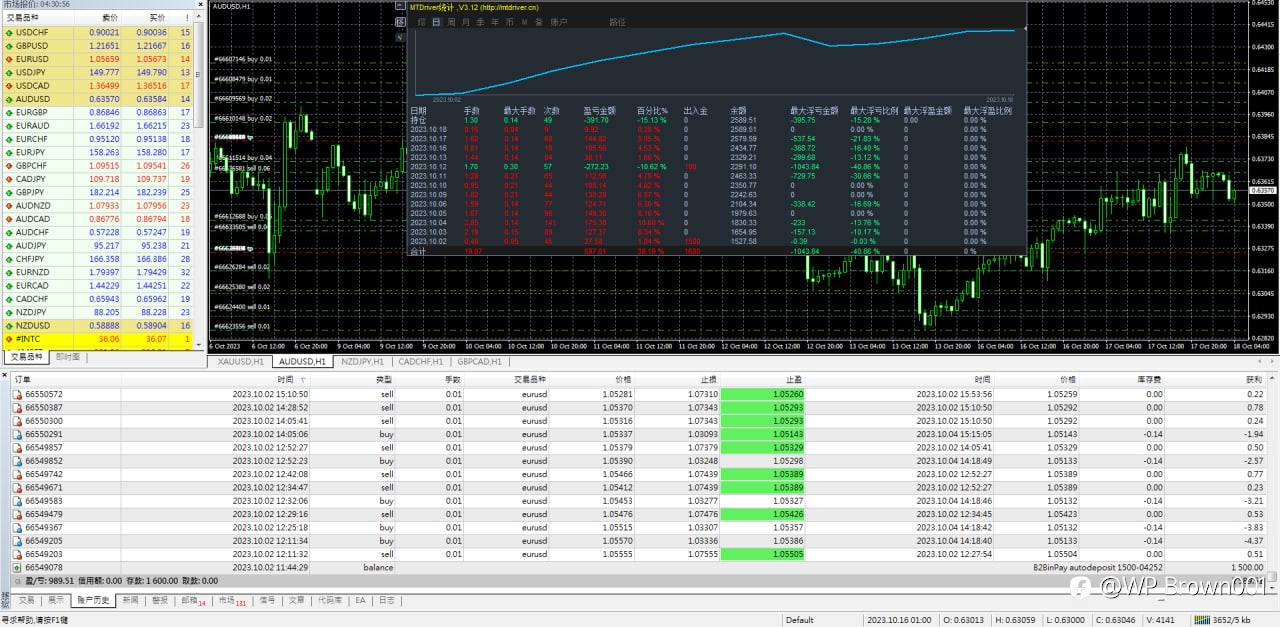Screen dimensions: 1280x627
Task: Click order #66607146 buy 0.01 chart label
Action: [243, 59]
